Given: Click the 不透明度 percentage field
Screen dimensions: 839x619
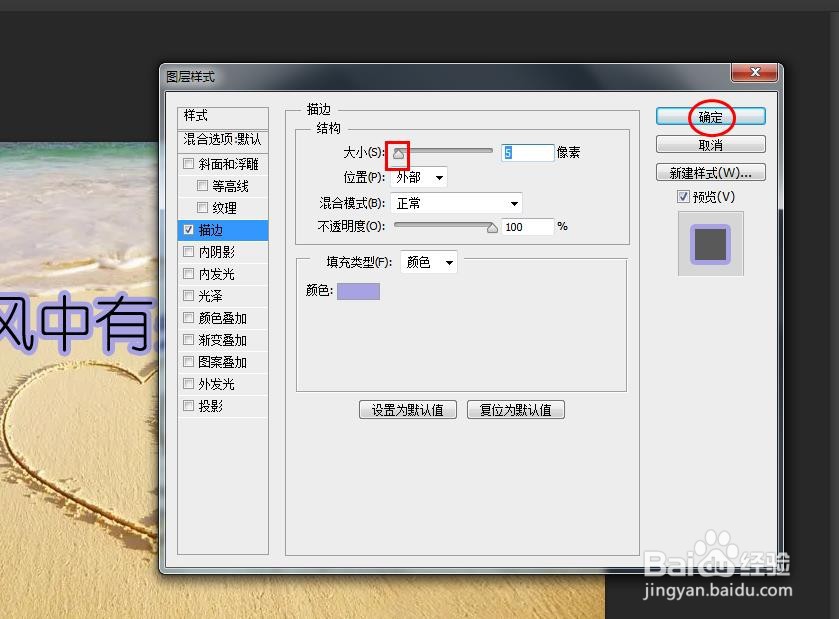Looking at the screenshot, I should click(528, 227).
